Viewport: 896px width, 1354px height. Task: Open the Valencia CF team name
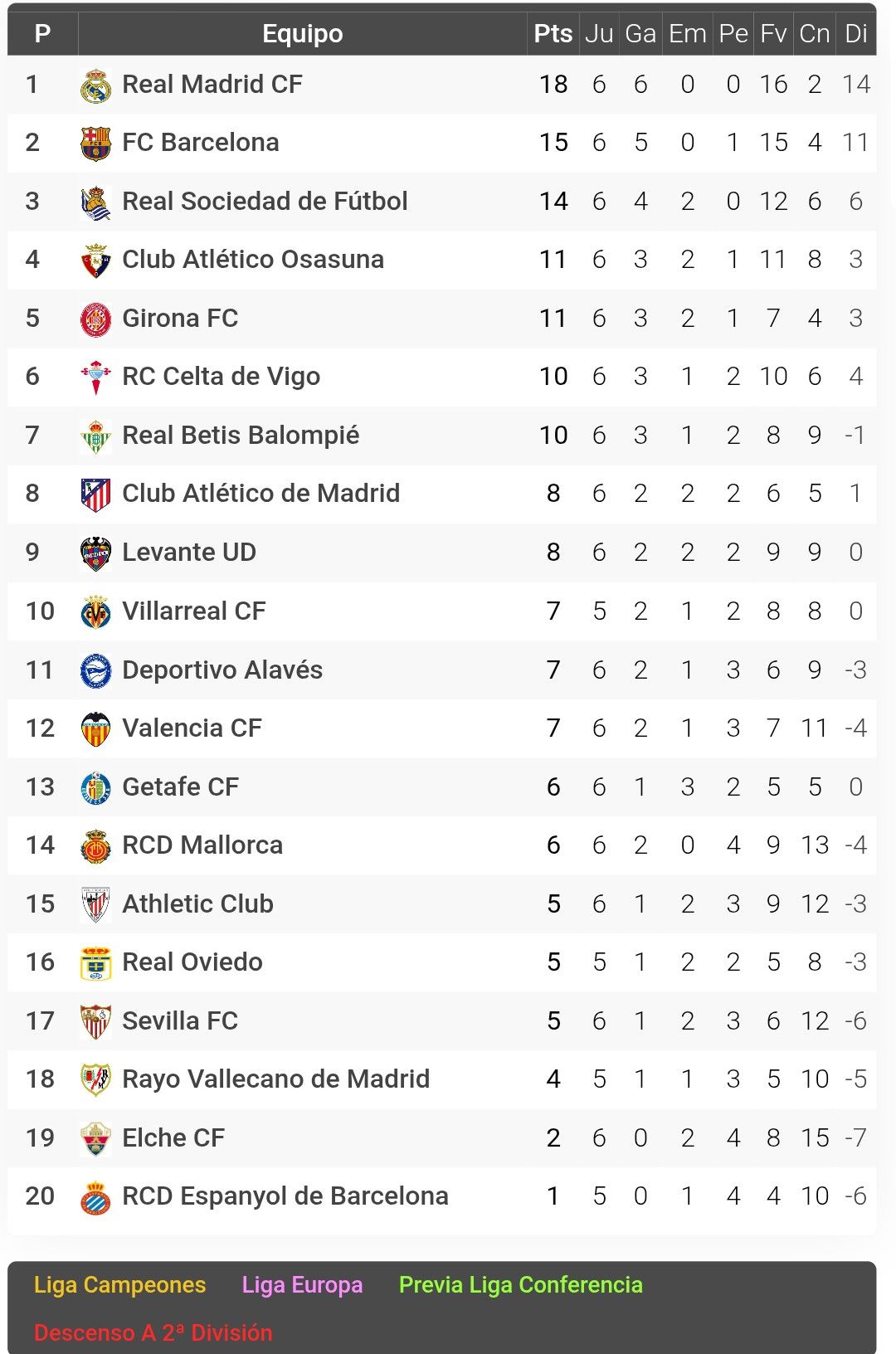point(192,728)
